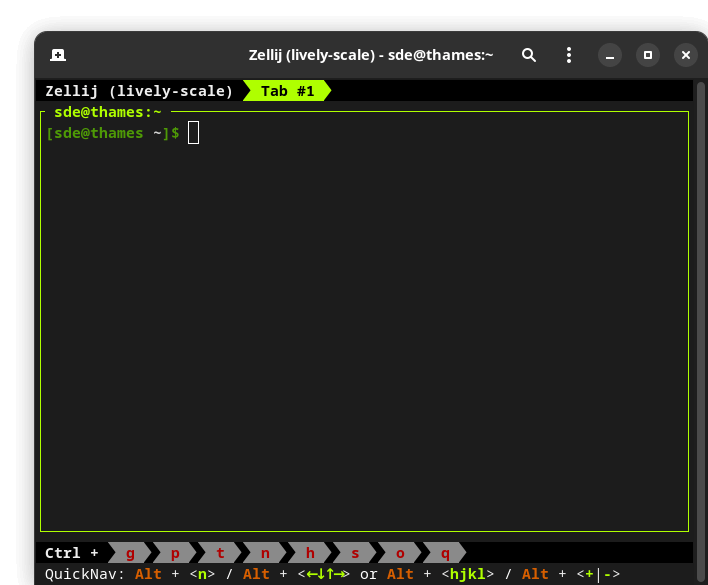Click the 'n' resize mode key in the status bar
Viewport: 708px width, 585px height.
click(x=265, y=553)
